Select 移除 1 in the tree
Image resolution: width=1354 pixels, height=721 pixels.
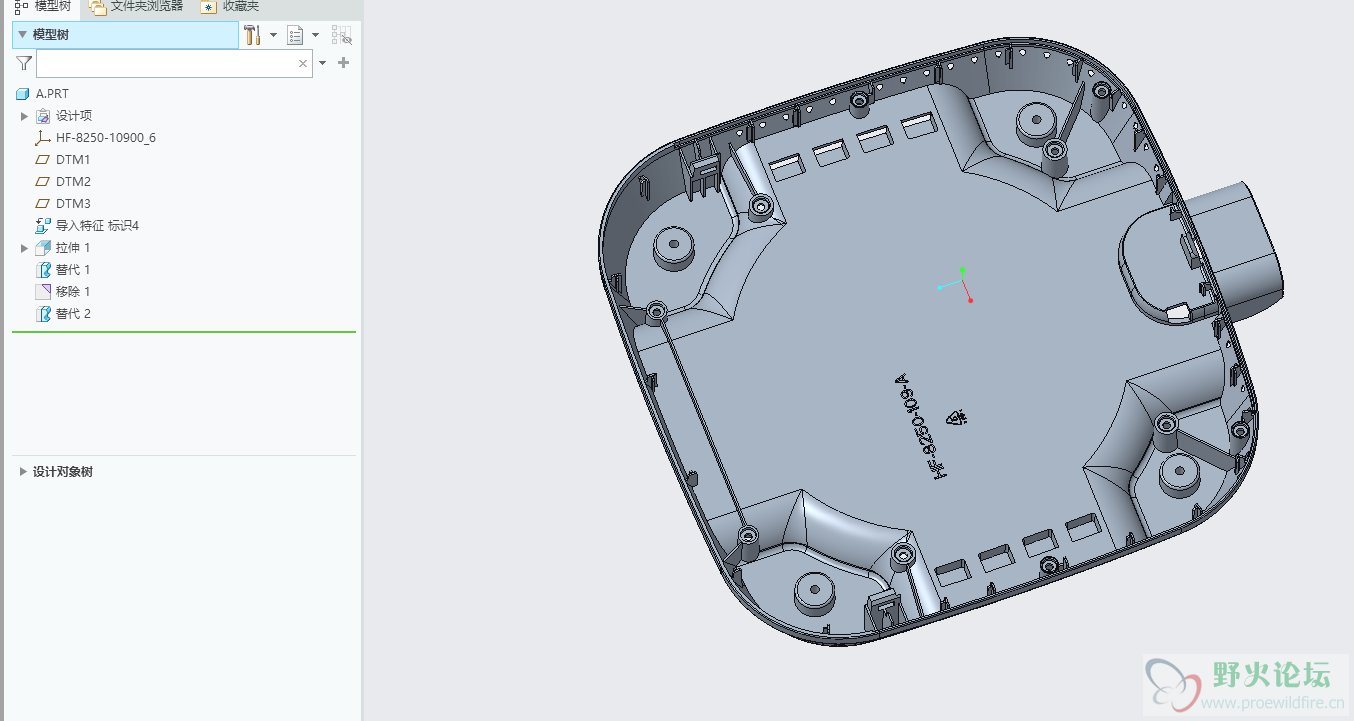coord(73,292)
